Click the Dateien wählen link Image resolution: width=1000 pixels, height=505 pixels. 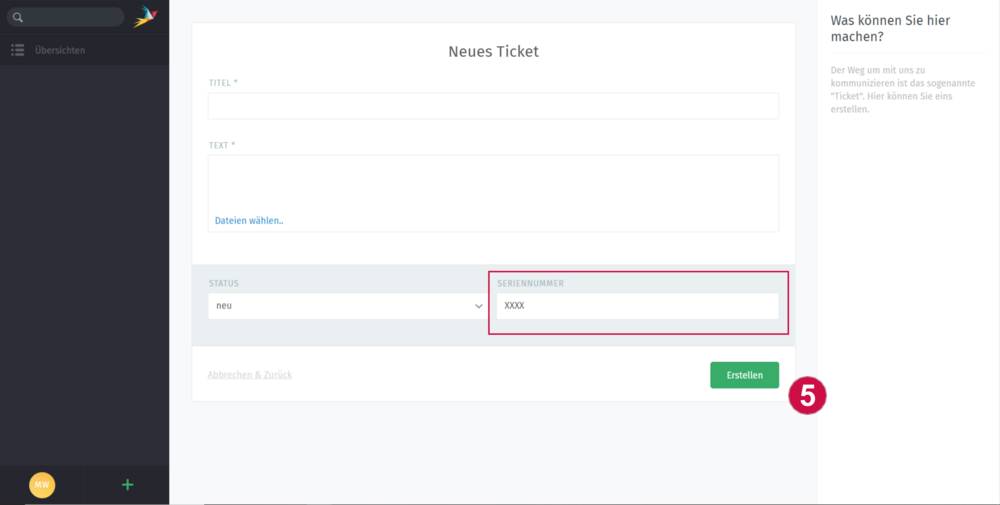pyautogui.click(x=249, y=220)
